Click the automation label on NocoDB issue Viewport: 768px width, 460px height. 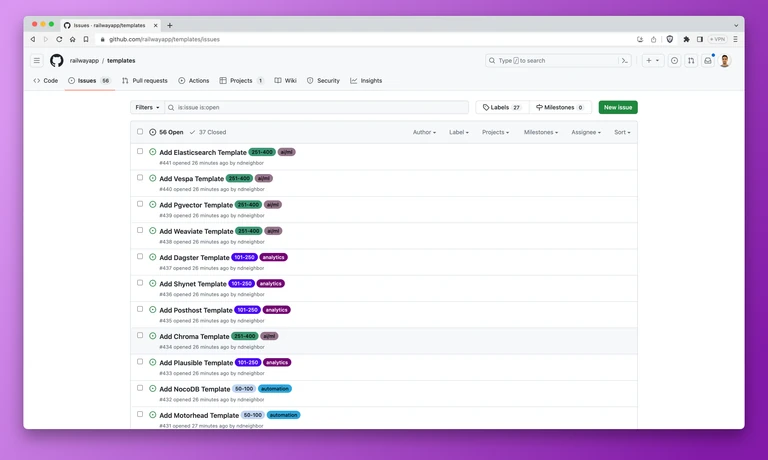[275, 389]
